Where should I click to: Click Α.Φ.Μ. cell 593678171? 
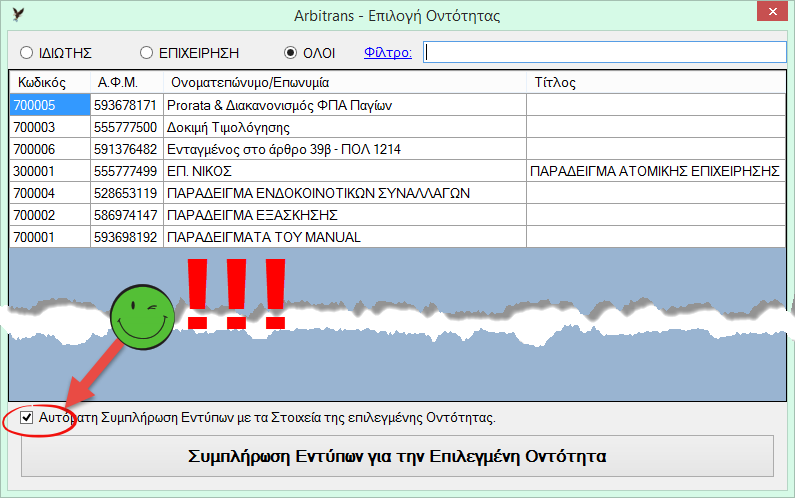[x=127, y=105]
